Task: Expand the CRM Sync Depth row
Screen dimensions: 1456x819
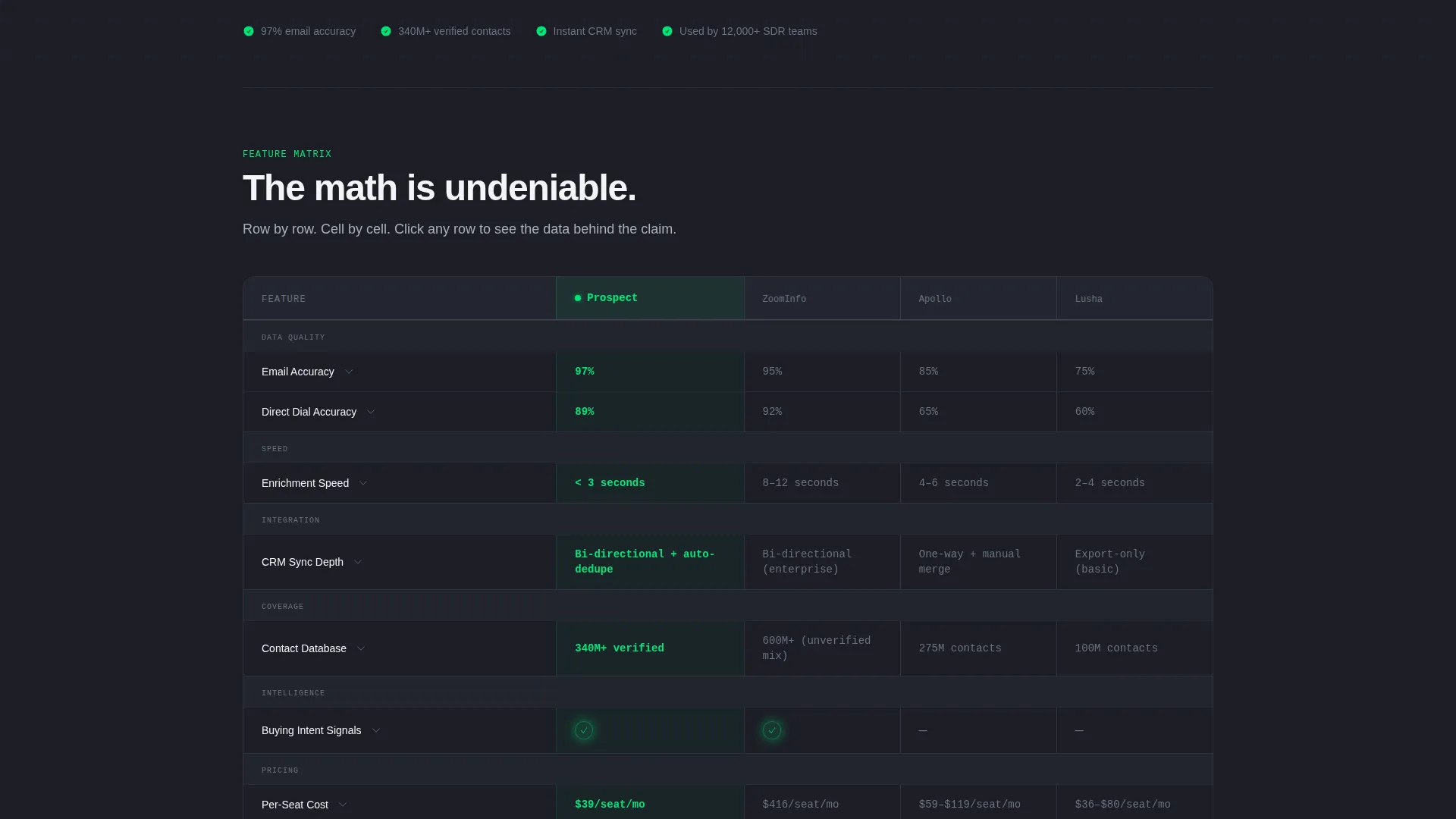Action: tap(358, 562)
